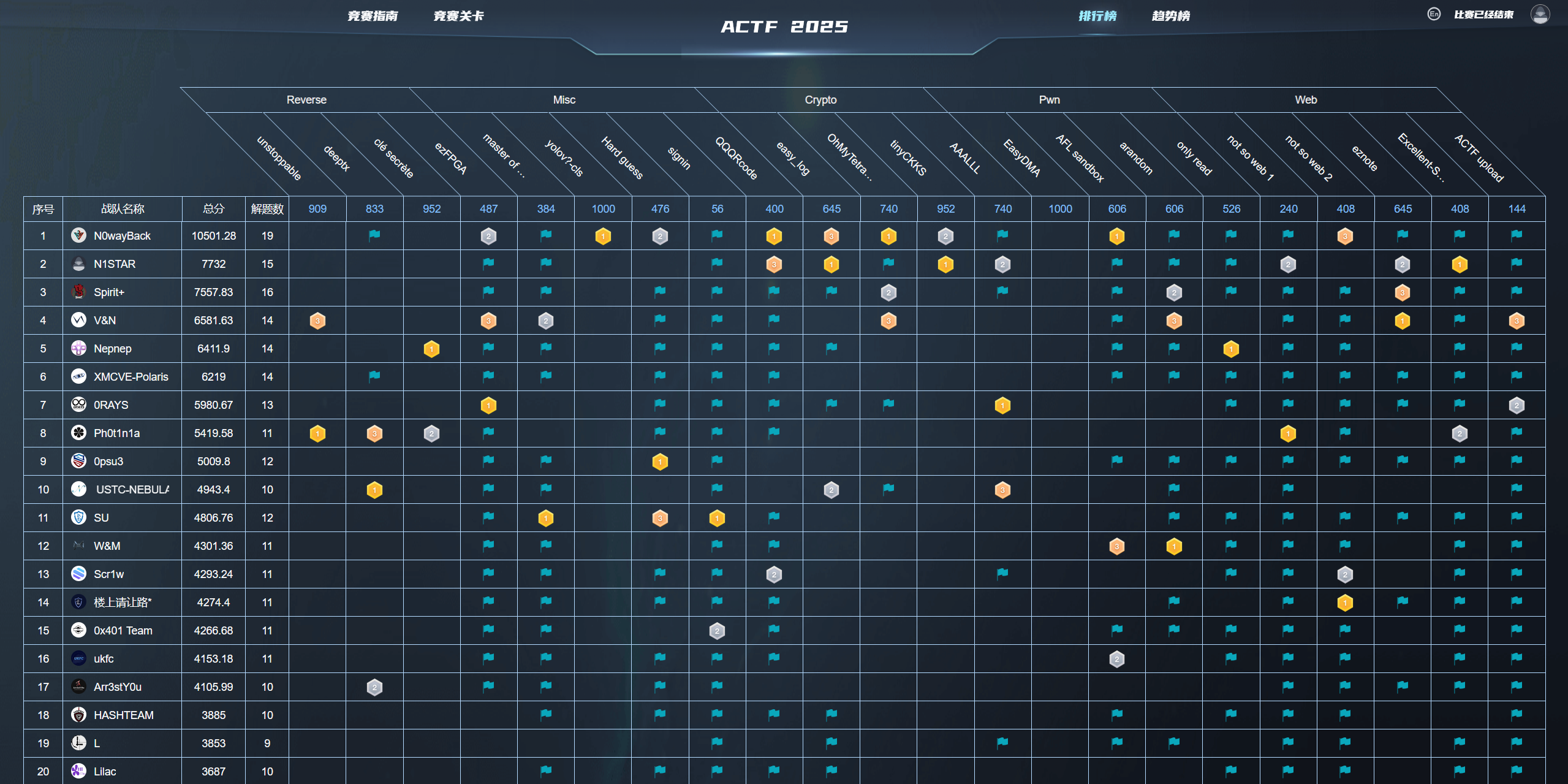Click the 总分 column header
1568x784 pixels.
(x=213, y=209)
